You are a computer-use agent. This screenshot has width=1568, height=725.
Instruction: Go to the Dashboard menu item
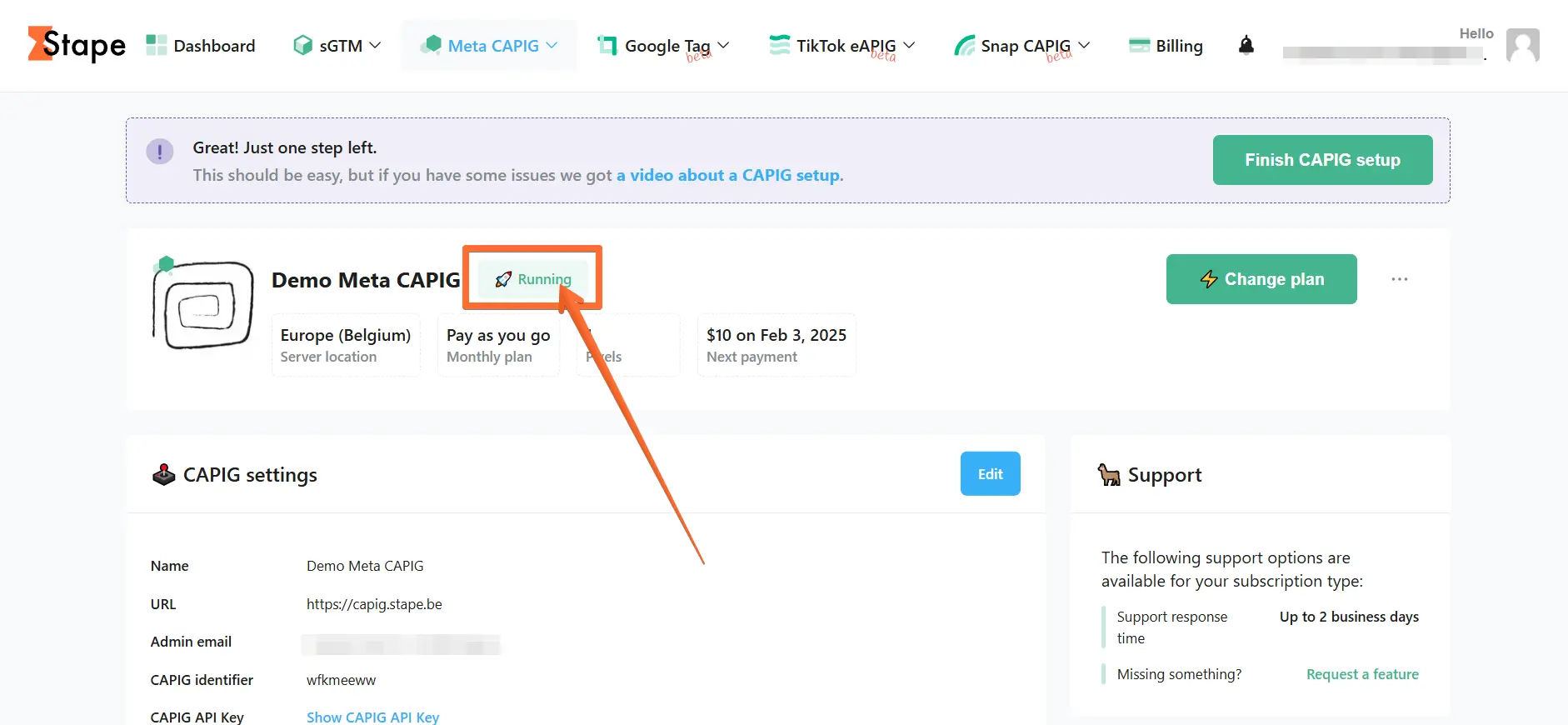200,45
